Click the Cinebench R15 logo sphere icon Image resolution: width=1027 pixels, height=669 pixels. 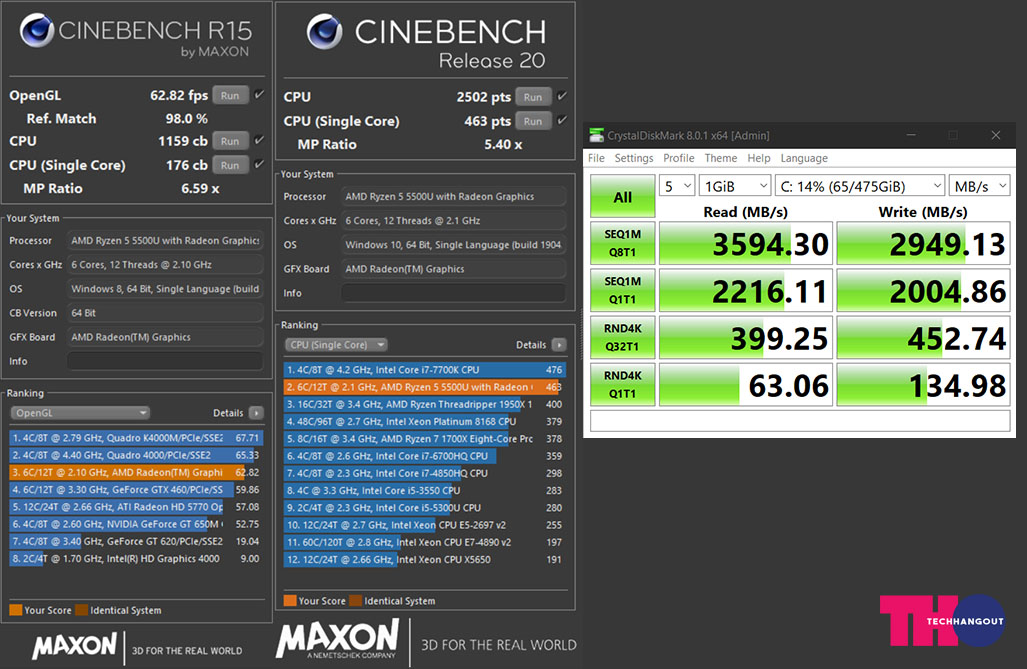point(37,29)
